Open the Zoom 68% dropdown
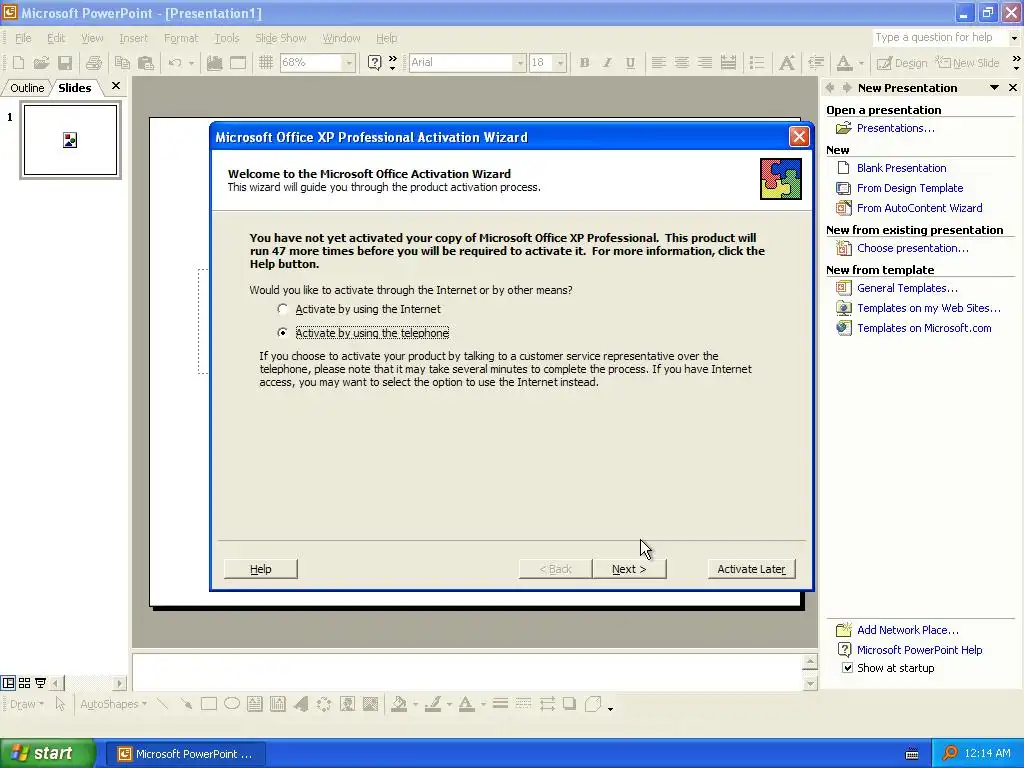This screenshot has height=768, width=1024. pyautogui.click(x=349, y=63)
